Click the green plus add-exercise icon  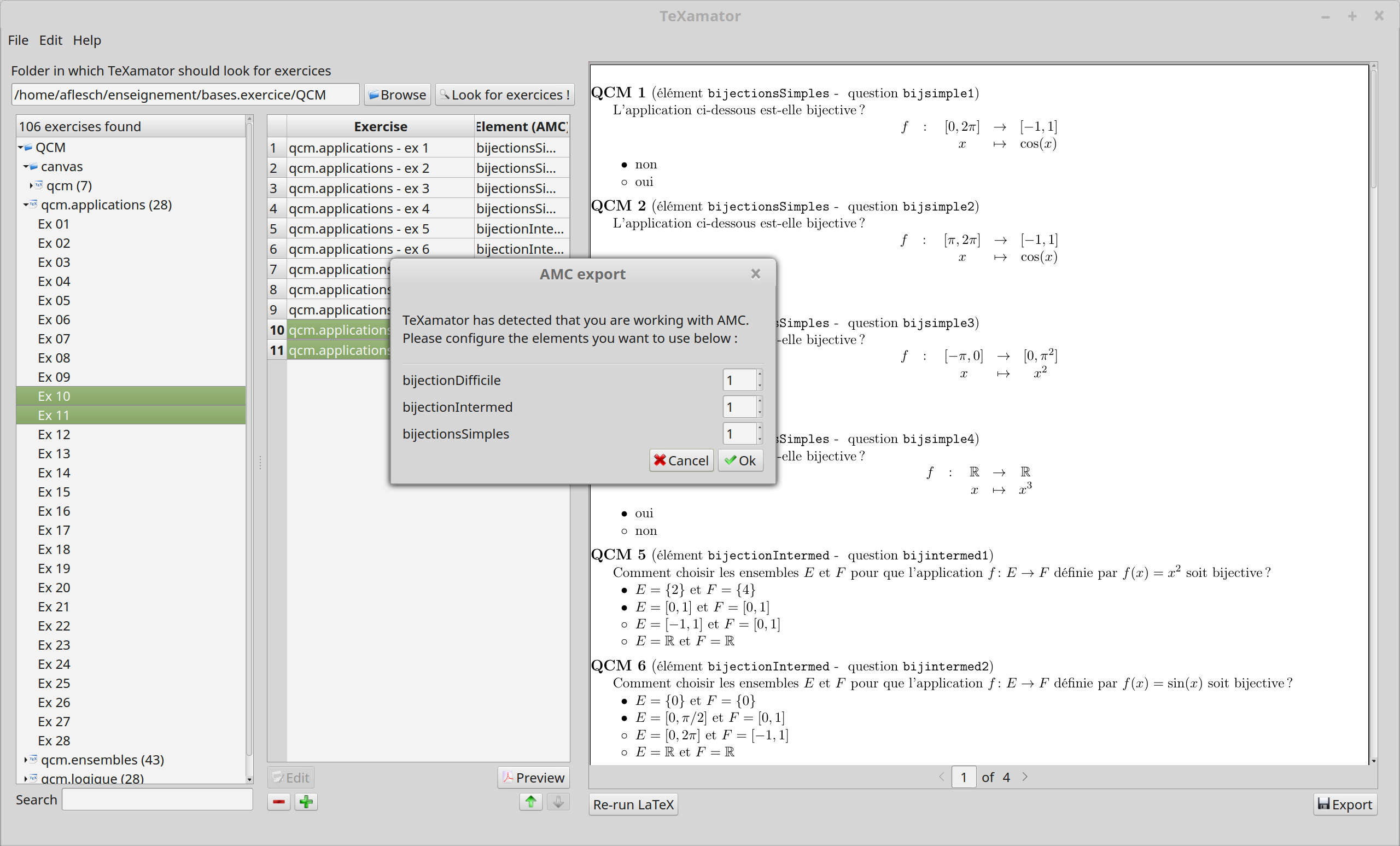point(306,802)
